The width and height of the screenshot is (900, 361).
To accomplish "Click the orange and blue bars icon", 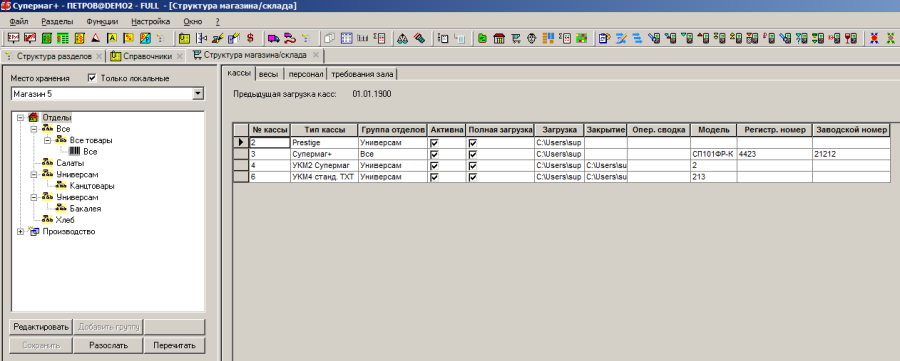I will (549, 38).
